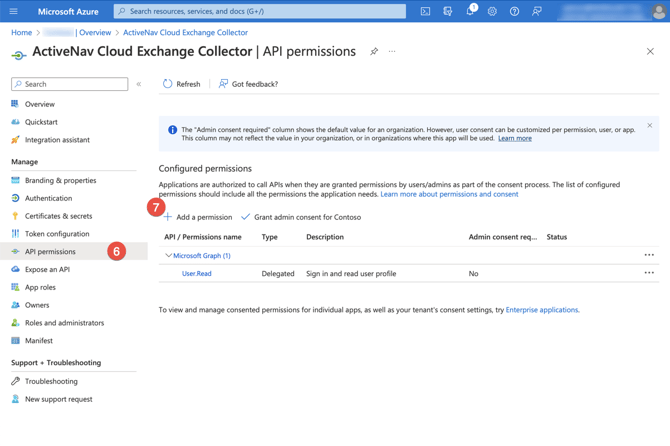Click Got feedback? in toolbar

click(x=248, y=84)
